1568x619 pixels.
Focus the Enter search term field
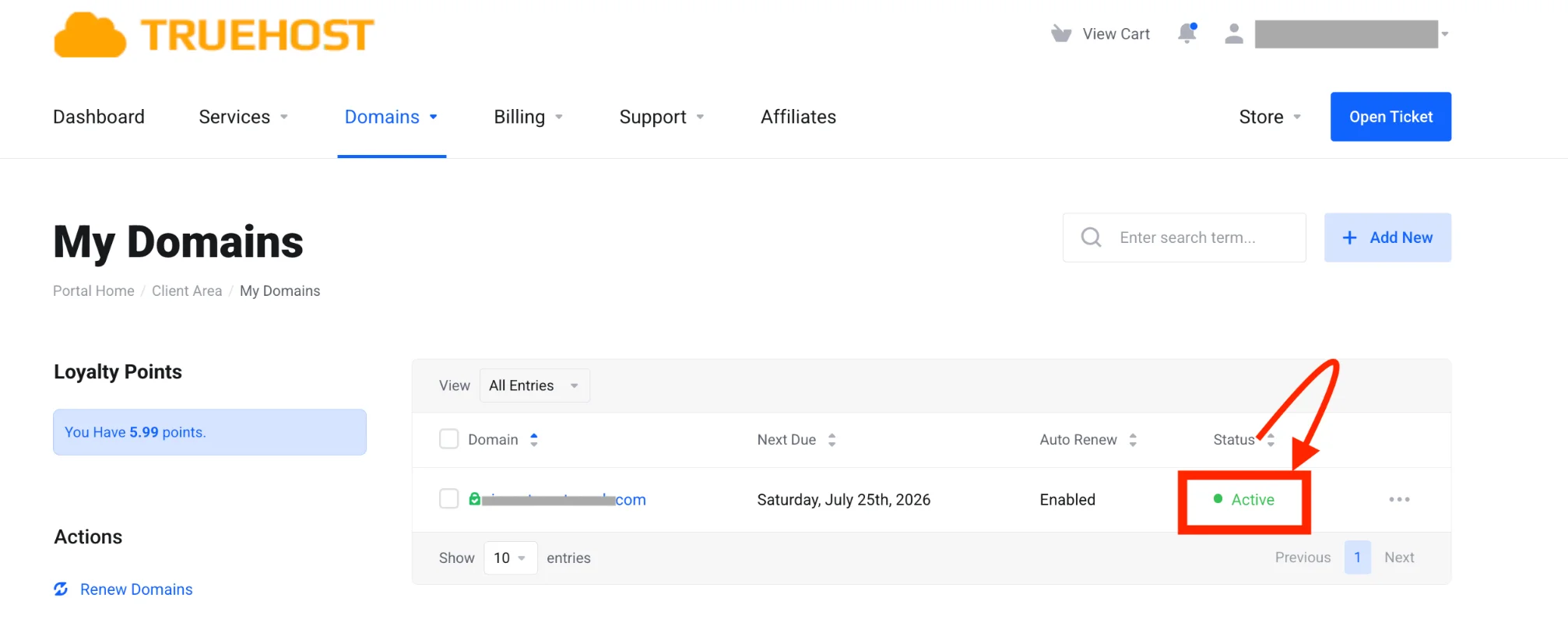pyautogui.click(x=1184, y=237)
